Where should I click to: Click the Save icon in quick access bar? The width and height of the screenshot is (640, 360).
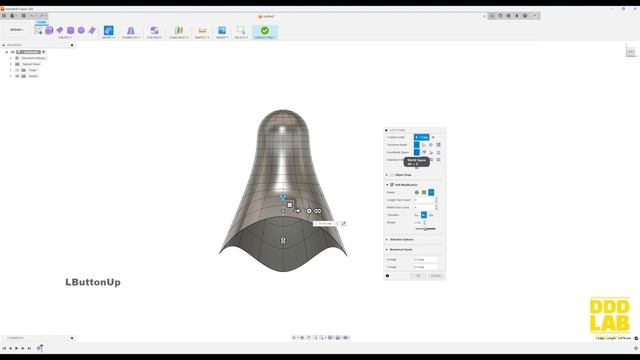pyautogui.click(x=23, y=16)
